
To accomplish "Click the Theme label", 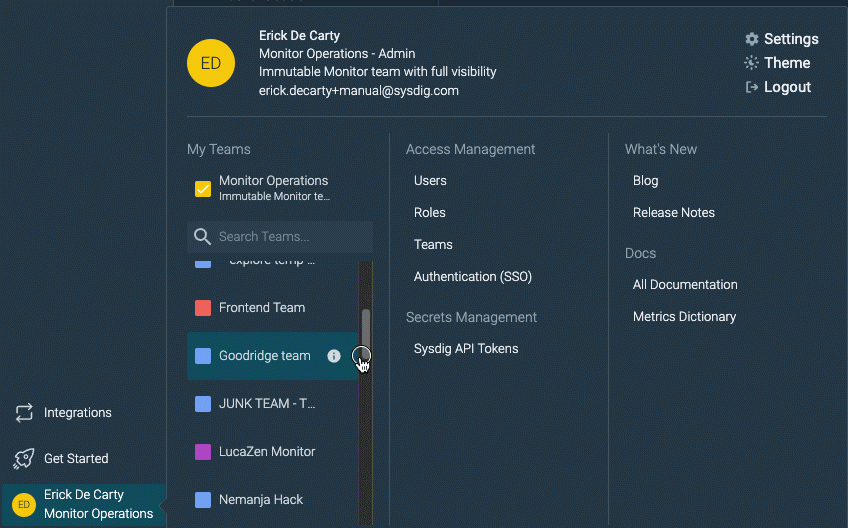I will point(787,63).
